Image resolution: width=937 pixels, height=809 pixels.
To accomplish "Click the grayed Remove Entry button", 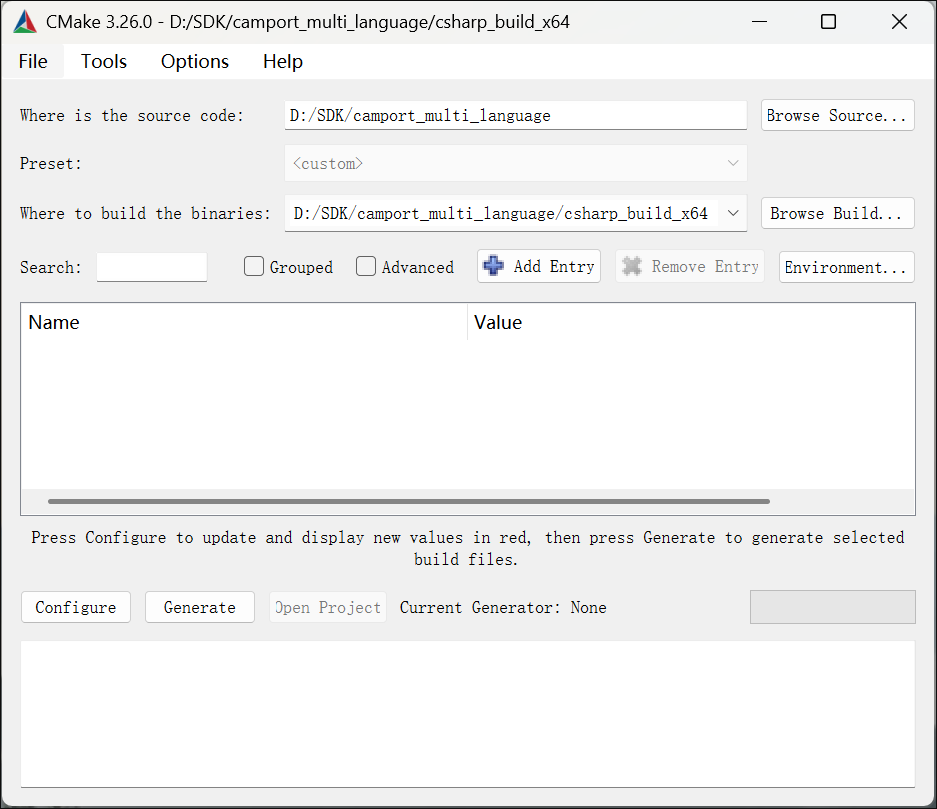I will point(690,266).
